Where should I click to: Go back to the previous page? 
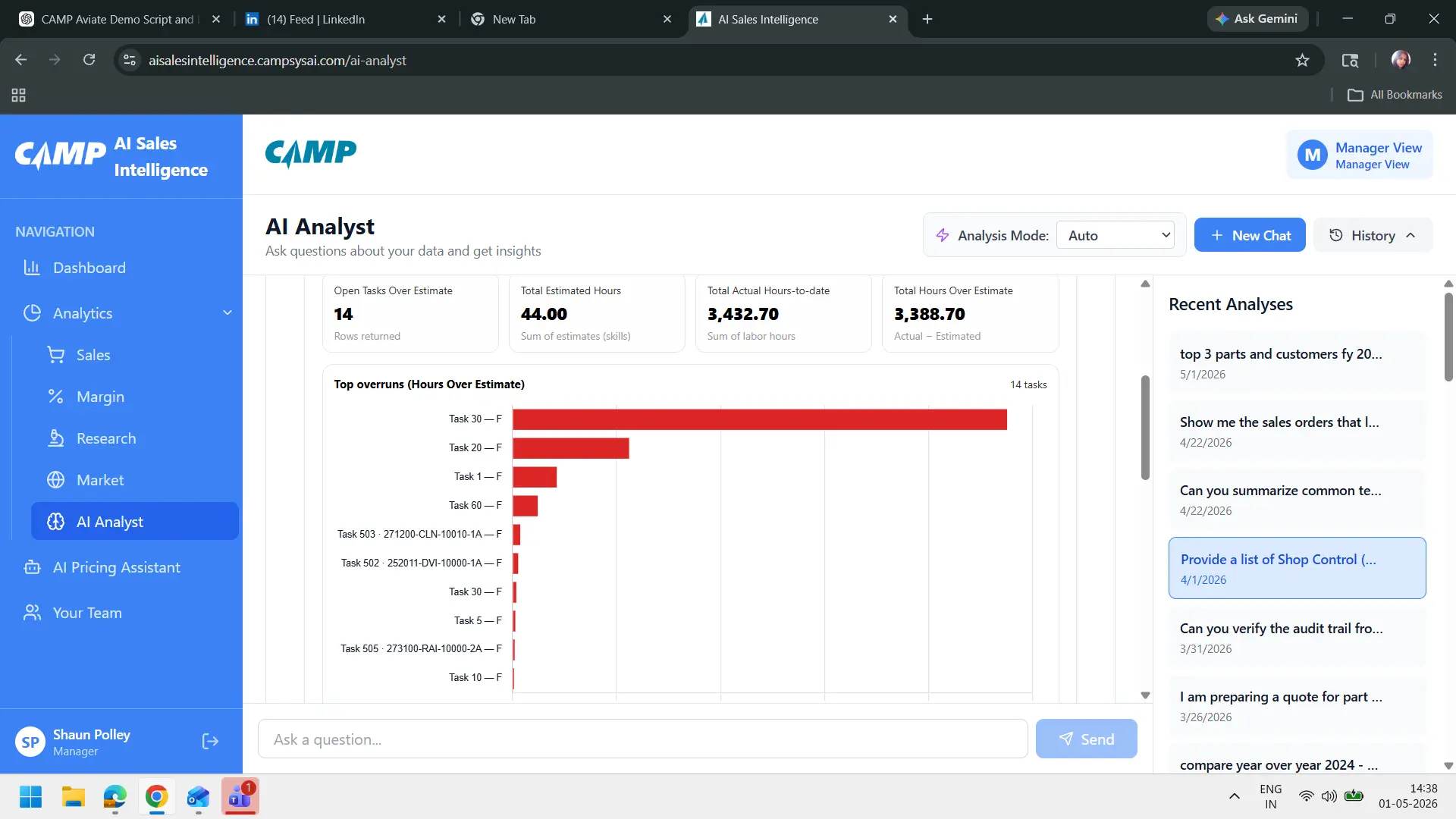click(20, 60)
